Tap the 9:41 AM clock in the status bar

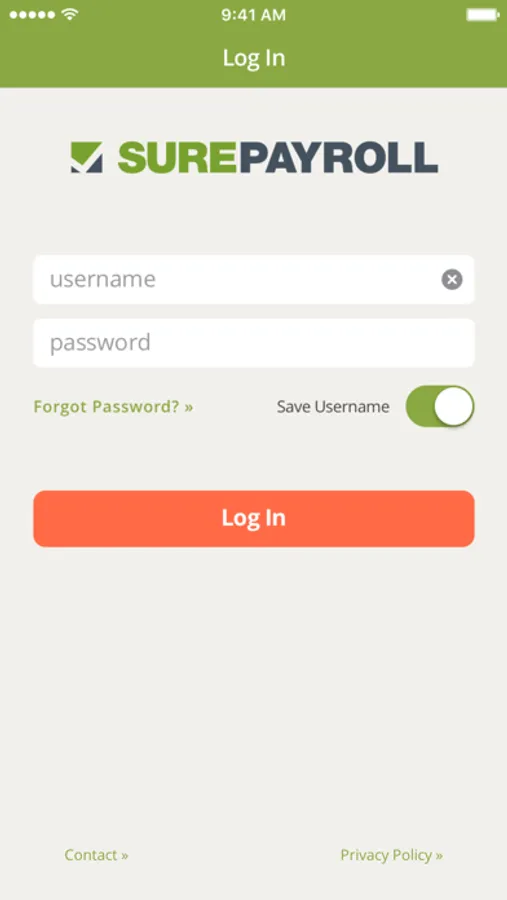[254, 15]
